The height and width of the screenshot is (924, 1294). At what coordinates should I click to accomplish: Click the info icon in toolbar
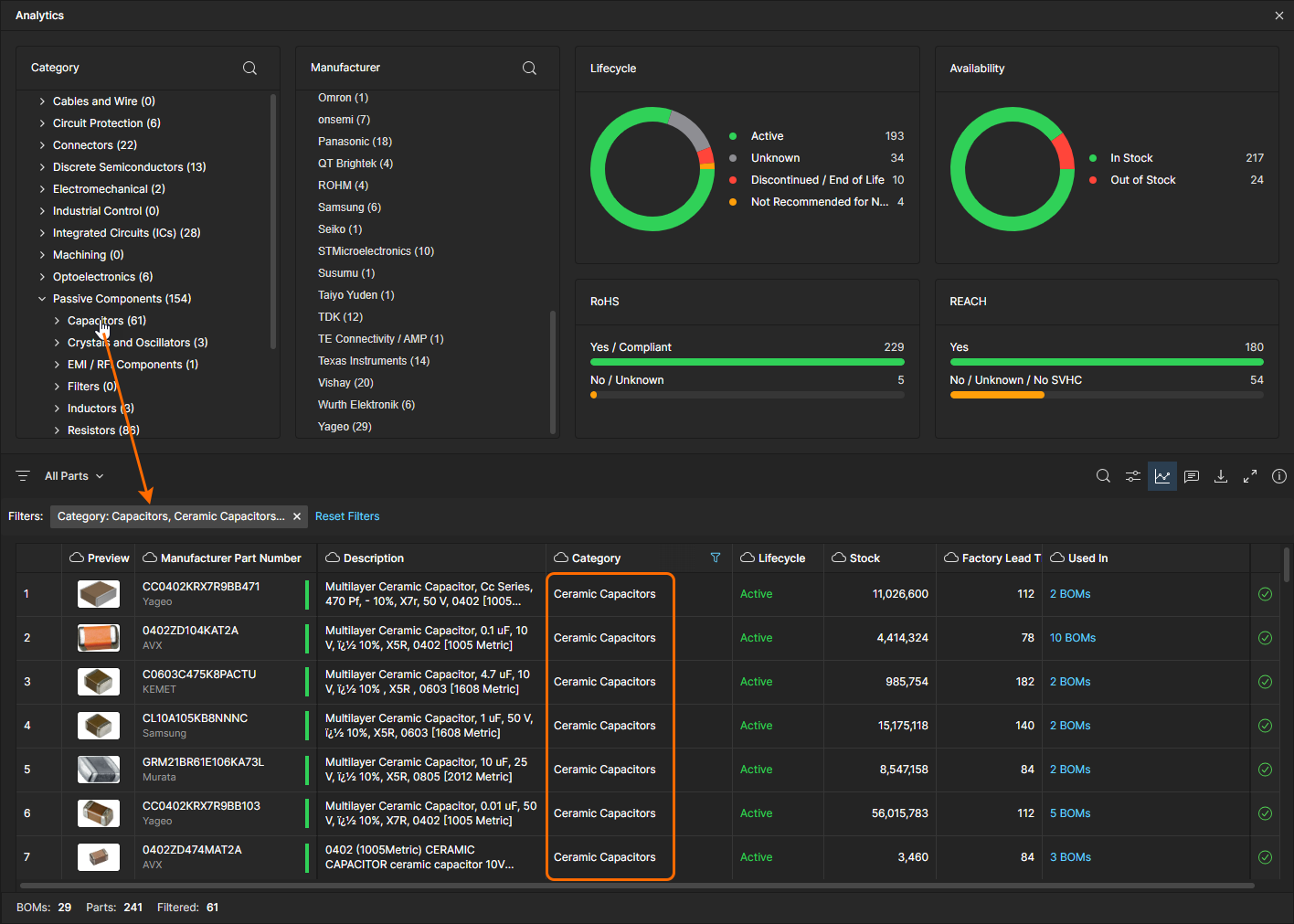[x=1278, y=476]
